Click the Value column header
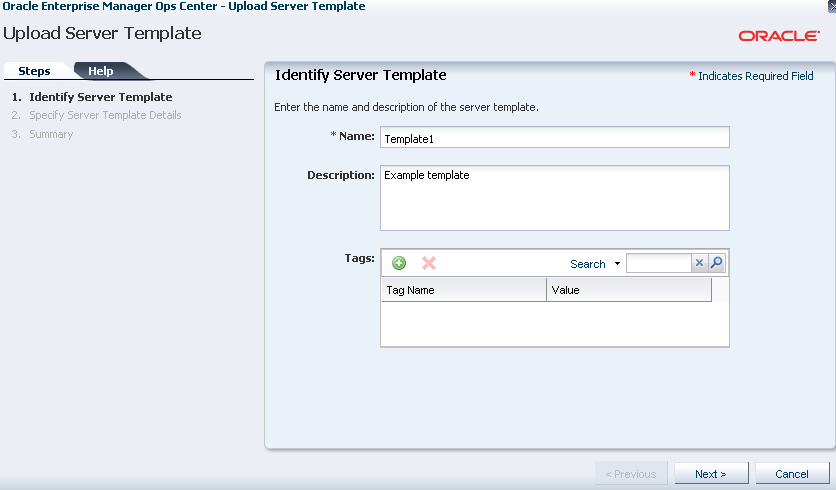836x490 pixels. click(x=629, y=290)
